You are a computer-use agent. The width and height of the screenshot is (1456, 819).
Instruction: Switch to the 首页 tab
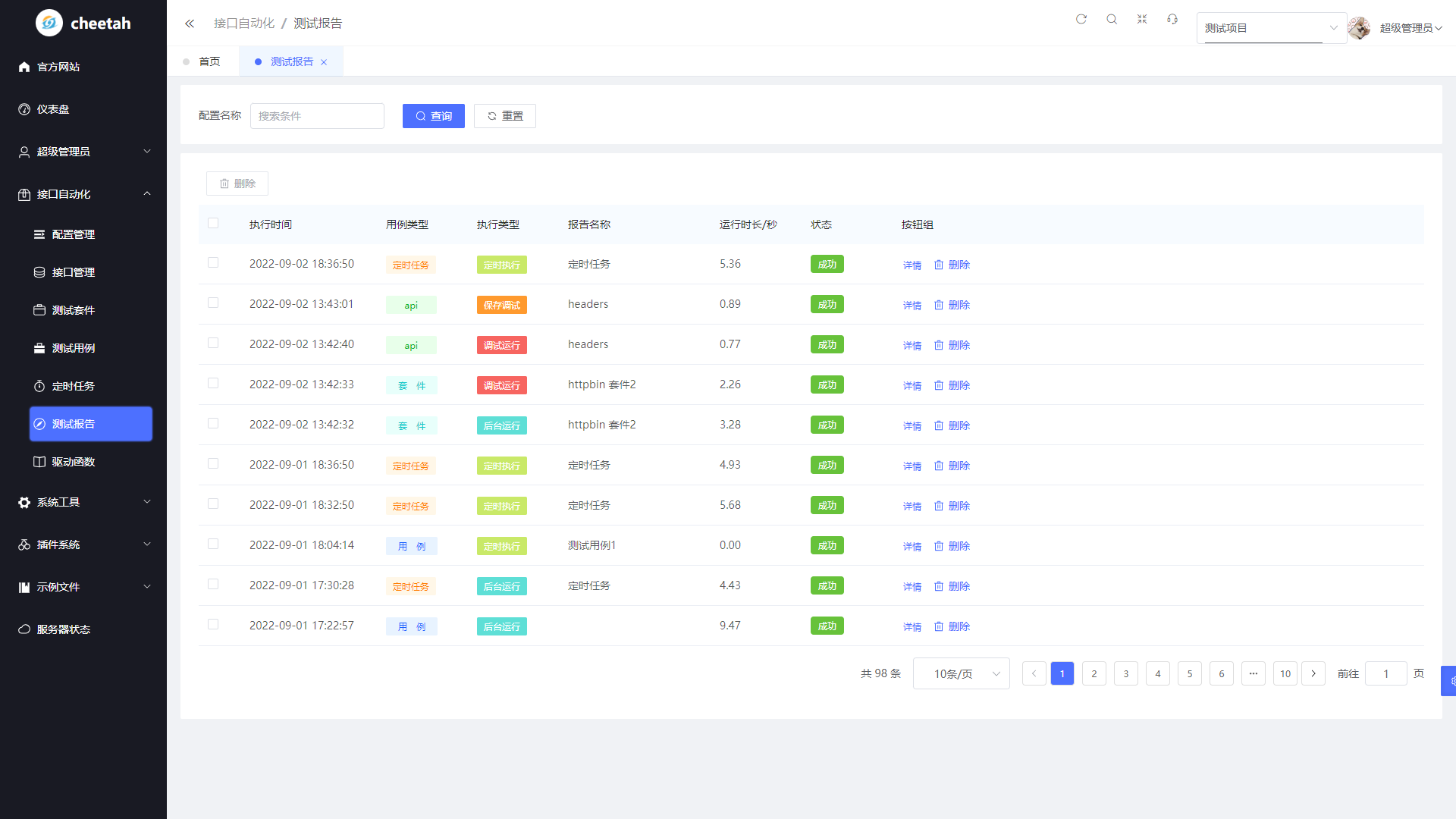point(209,61)
